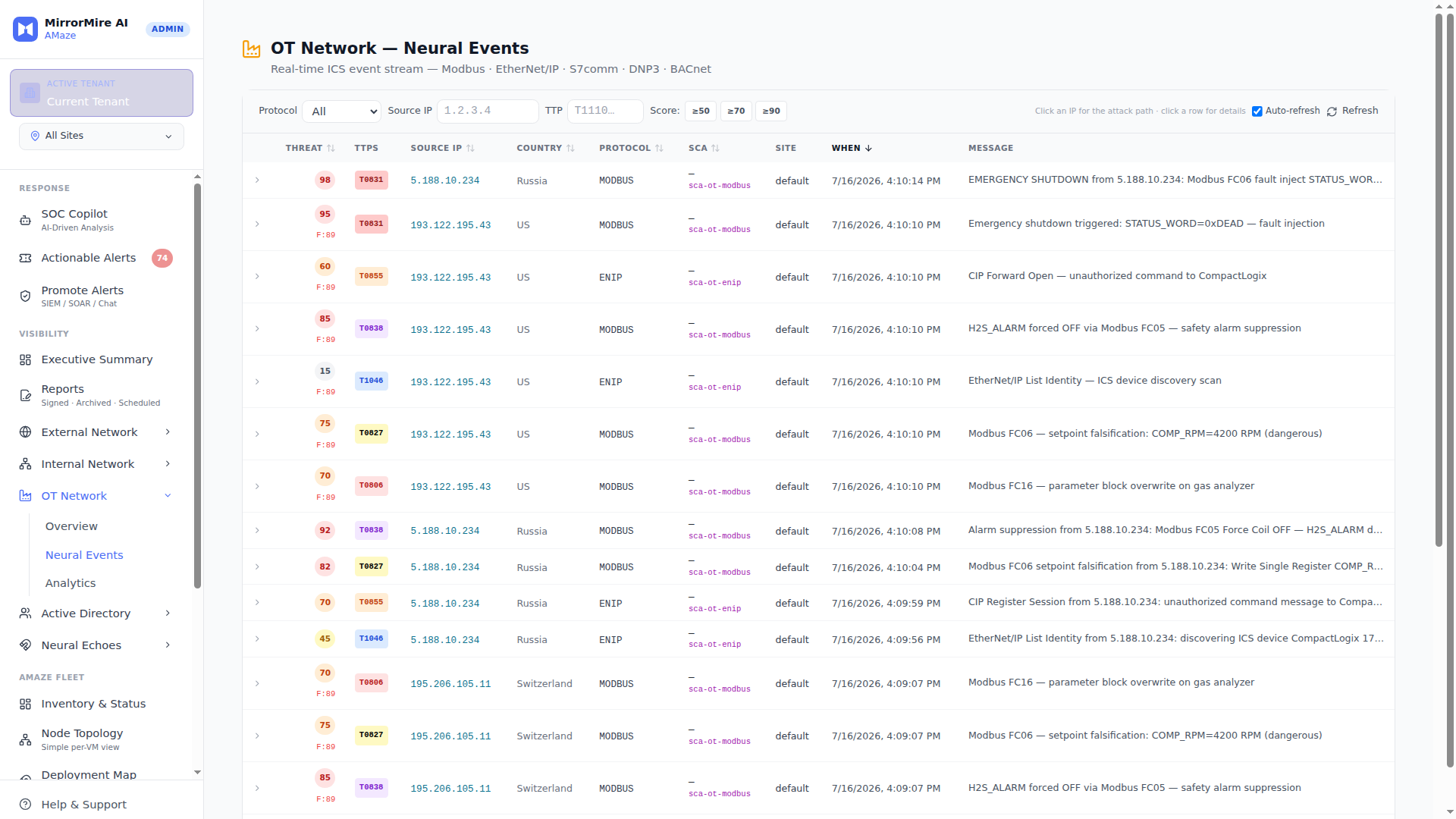Screen dimensions: 1456x819
Task: Sort by Source IP column arrows icon
Action: click(x=470, y=149)
